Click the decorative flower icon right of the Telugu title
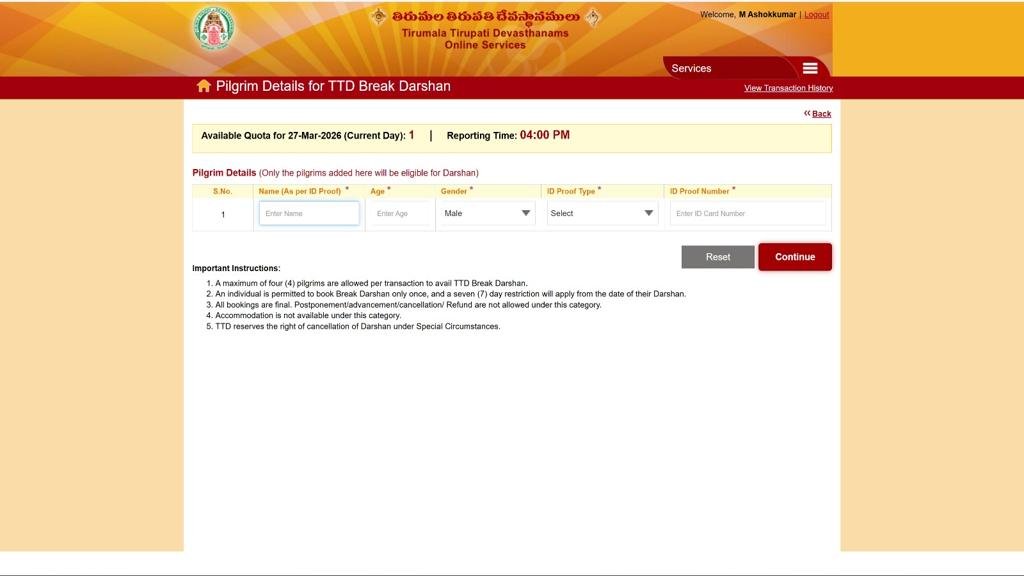 pyautogui.click(x=590, y=17)
